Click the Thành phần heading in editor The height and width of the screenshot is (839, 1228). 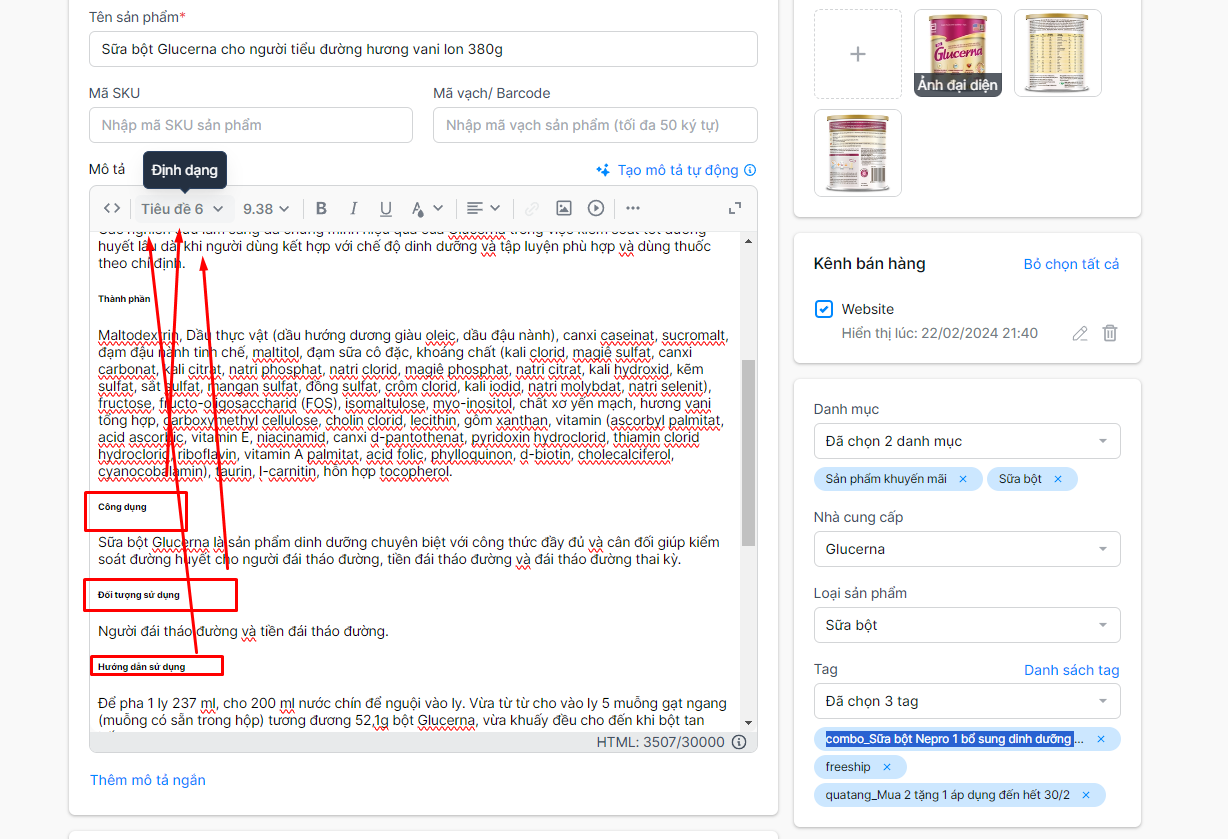click(124, 299)
